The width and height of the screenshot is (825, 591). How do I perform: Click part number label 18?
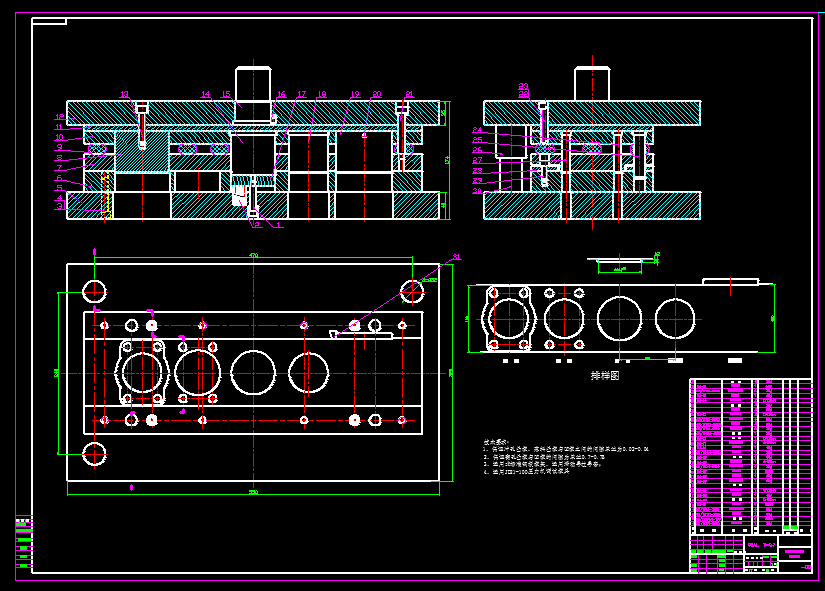(321, 95)
